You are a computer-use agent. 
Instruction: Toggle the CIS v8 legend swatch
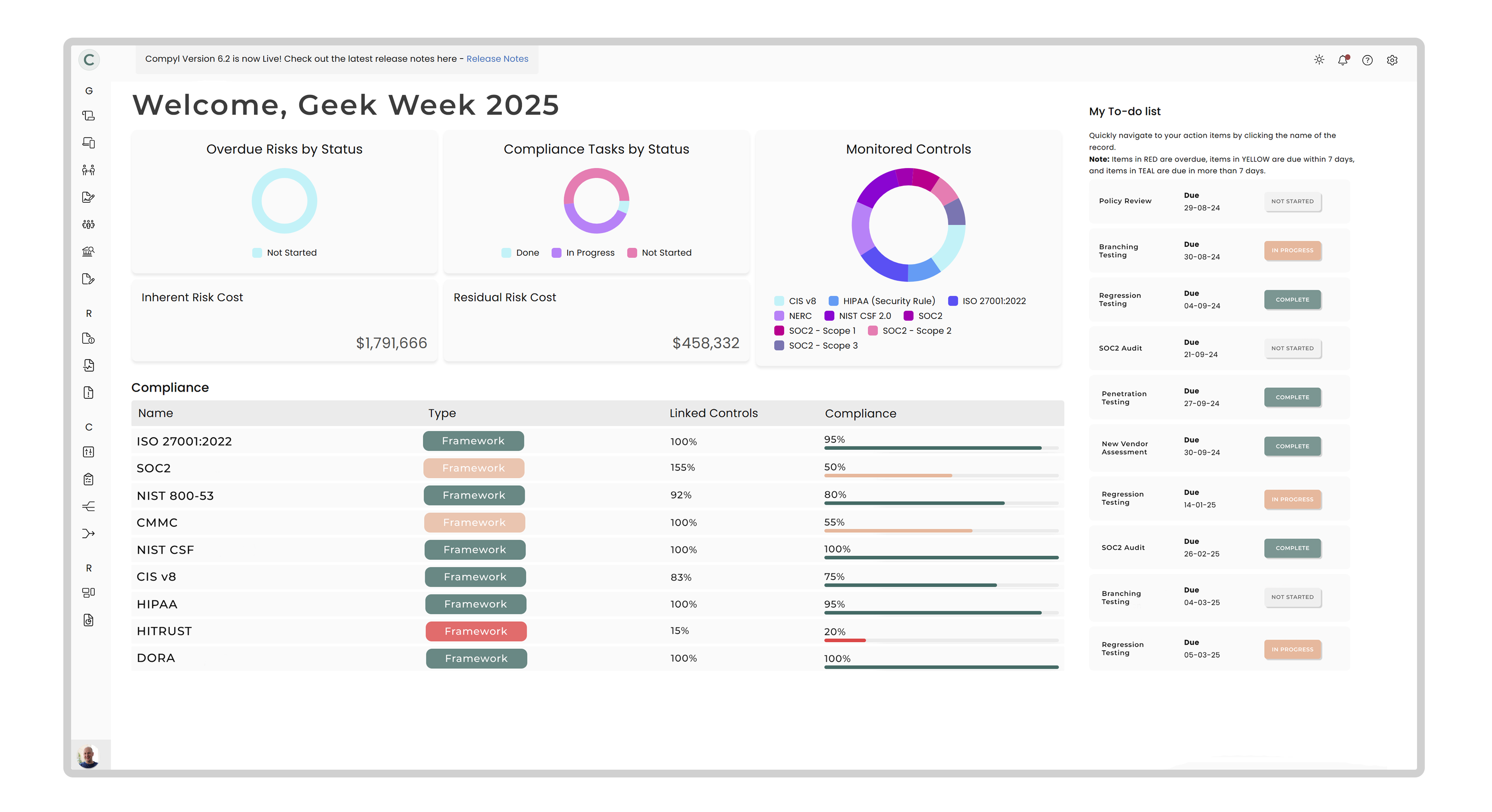pos(779,301)
